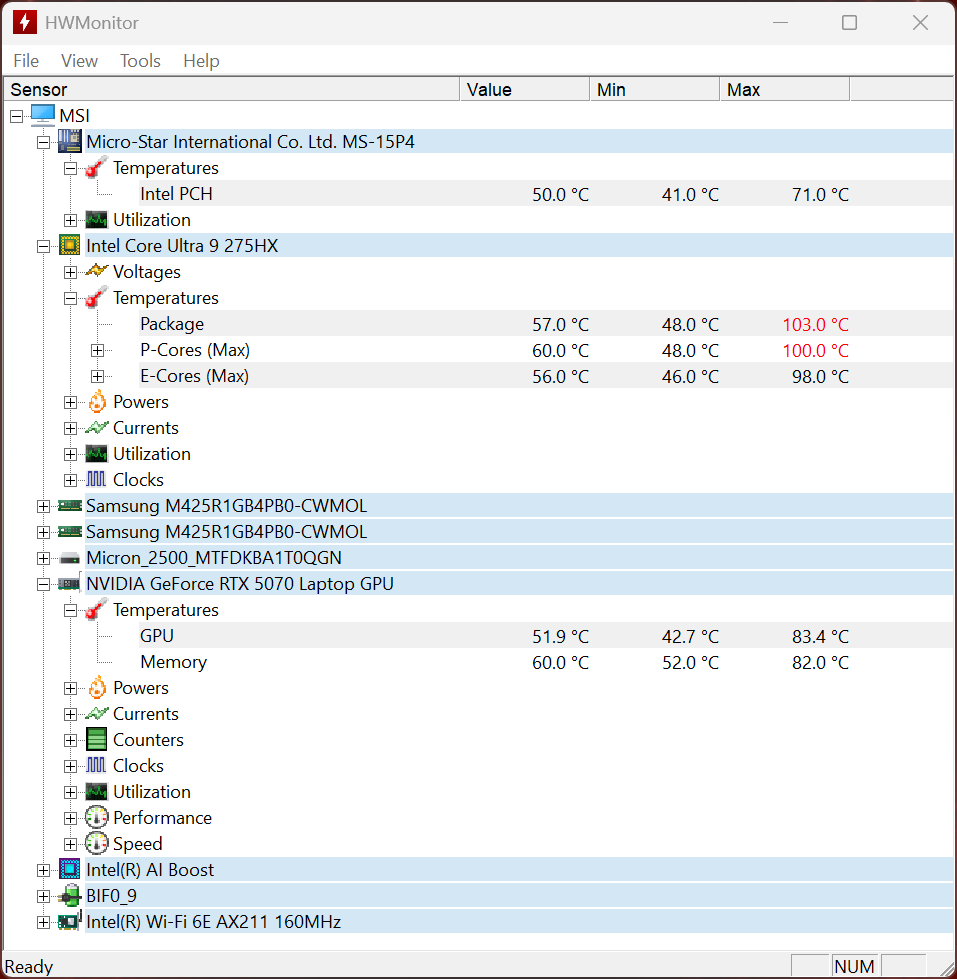957x979 pixels.
Task: Click the CPU Utilization graph icon
Action: pyautogui.click(x=96, y=454)
